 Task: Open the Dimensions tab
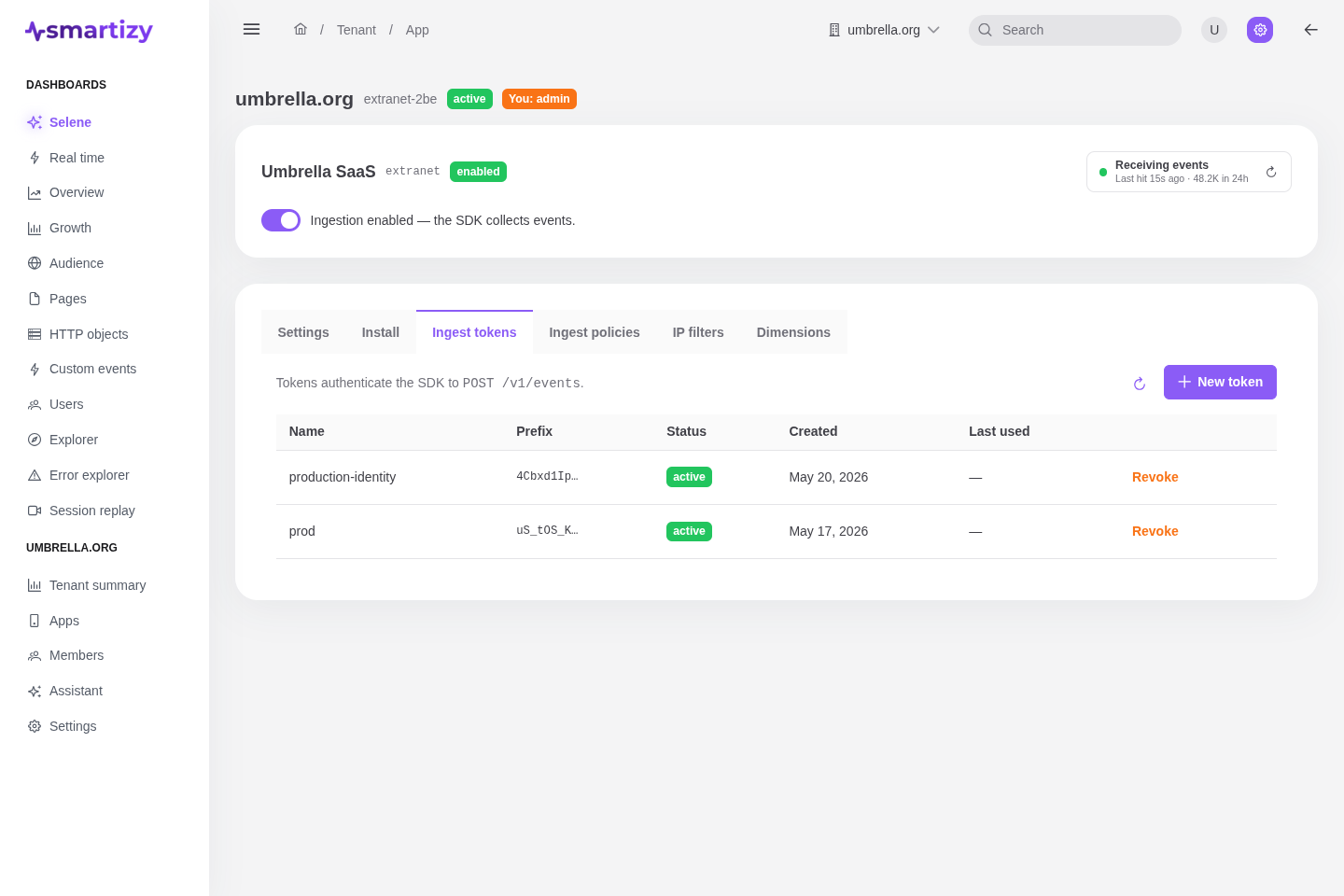[x=793, y=332]
